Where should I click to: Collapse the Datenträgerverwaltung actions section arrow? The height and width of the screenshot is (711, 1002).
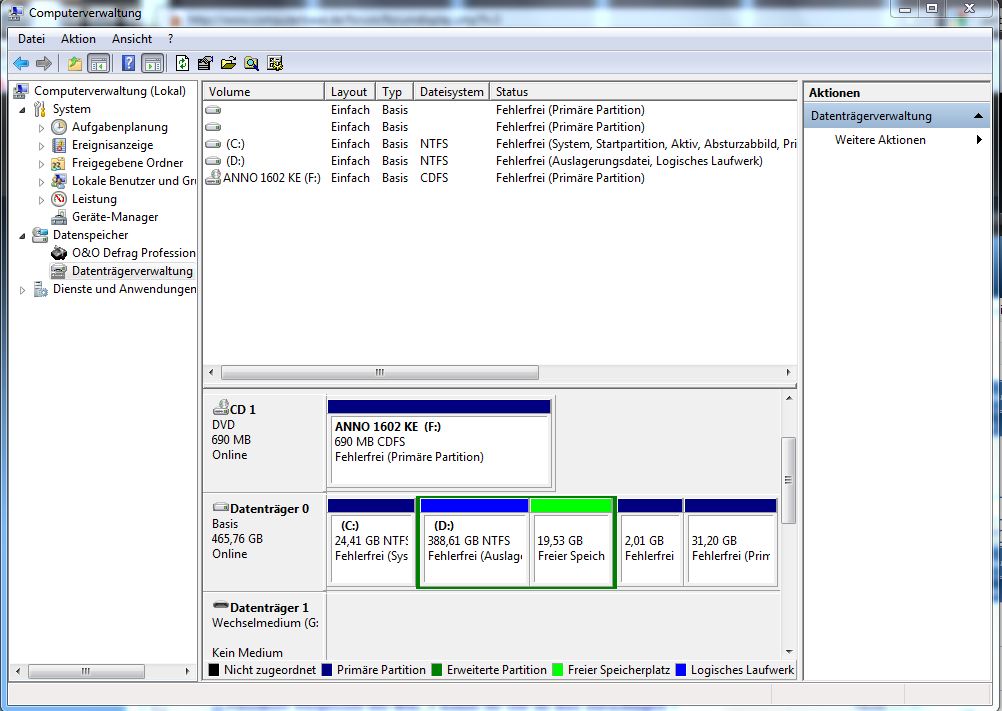978,116
